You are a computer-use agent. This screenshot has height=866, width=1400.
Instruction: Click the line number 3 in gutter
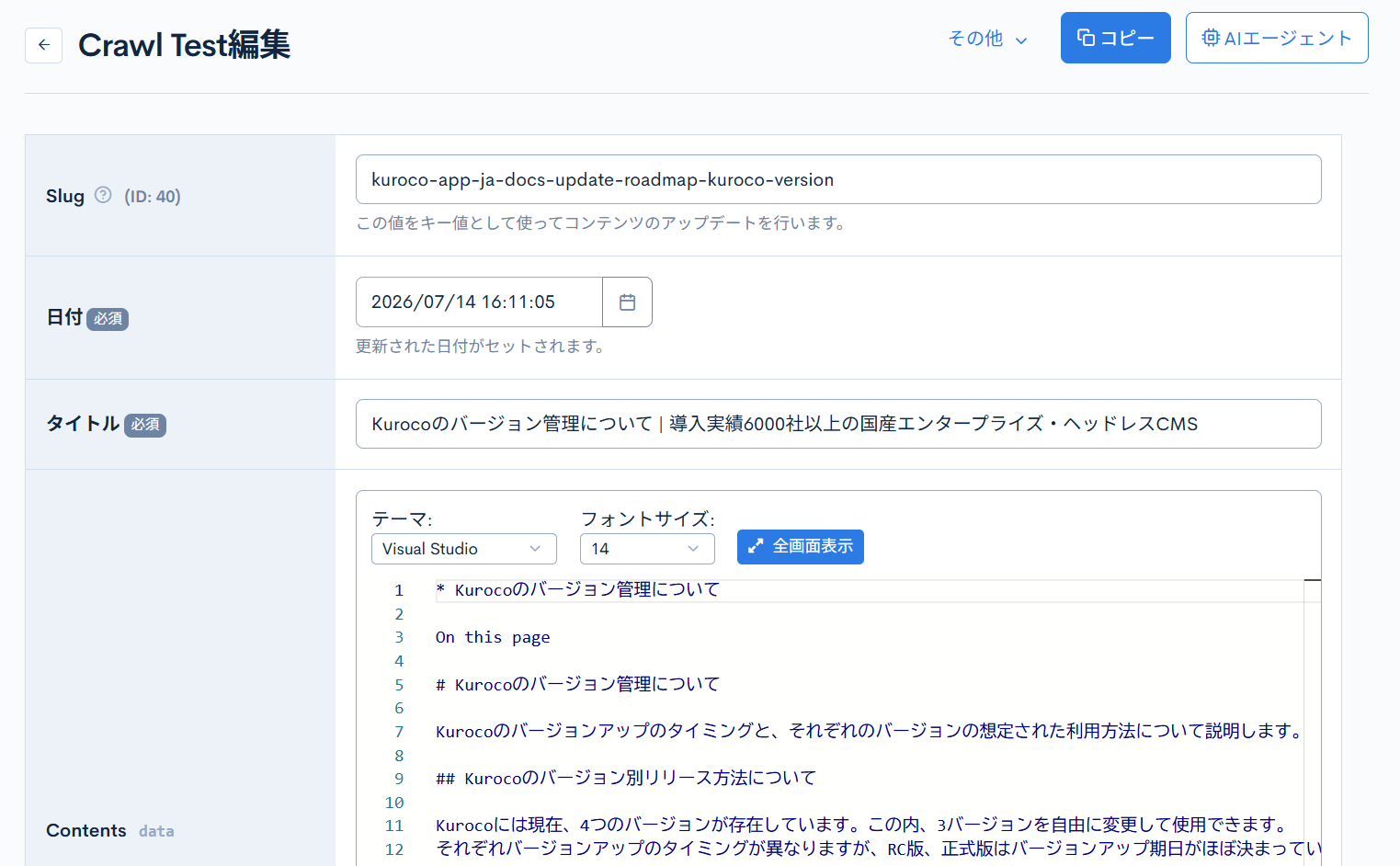pos(399,637)
